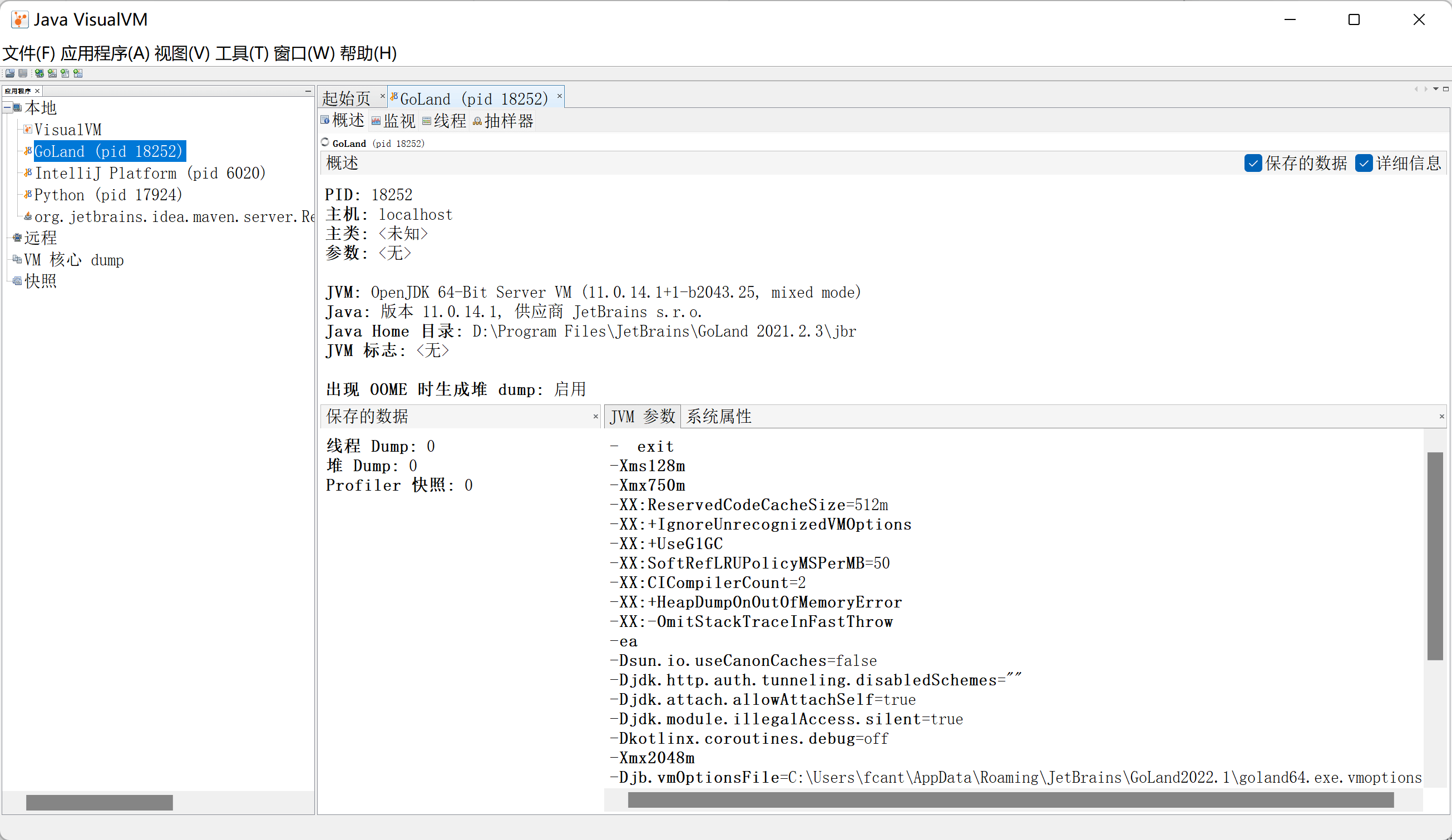The height and width of the screenshot is (840, 1452).
Task: Collapse the 本地 tree node
Action: pyautogui.click(x=7, y=108)
